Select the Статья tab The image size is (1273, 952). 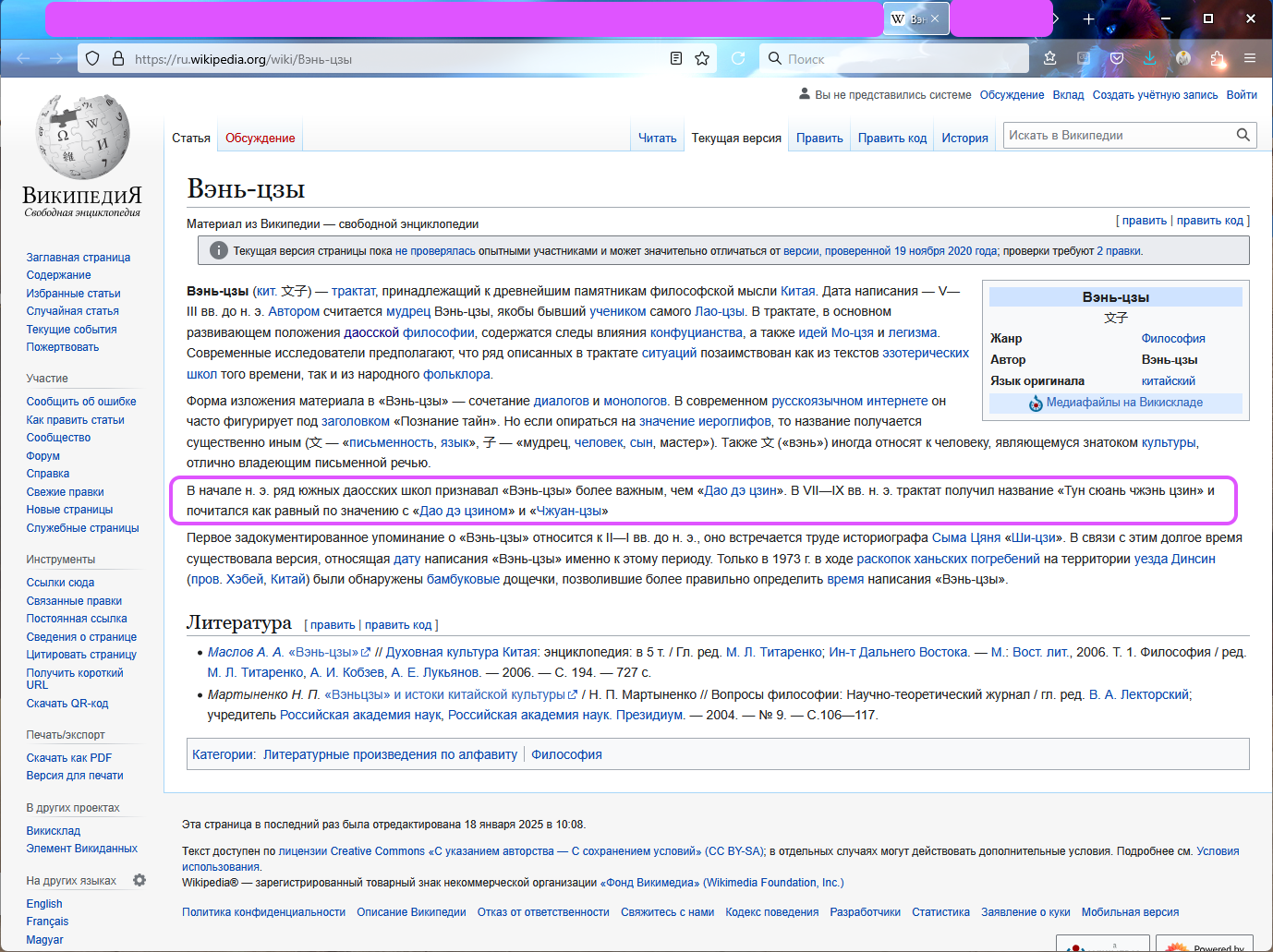(191, 139)
